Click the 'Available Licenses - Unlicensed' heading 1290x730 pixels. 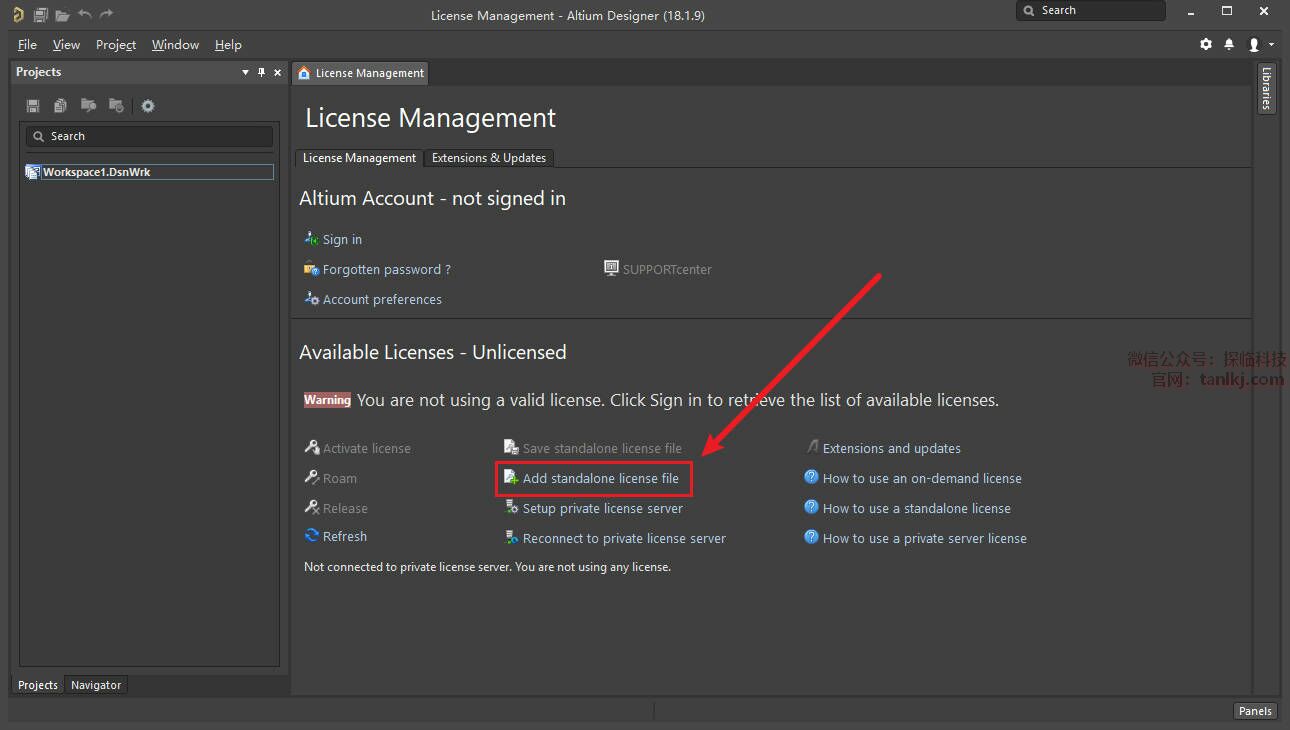click(x=433, y=352)
